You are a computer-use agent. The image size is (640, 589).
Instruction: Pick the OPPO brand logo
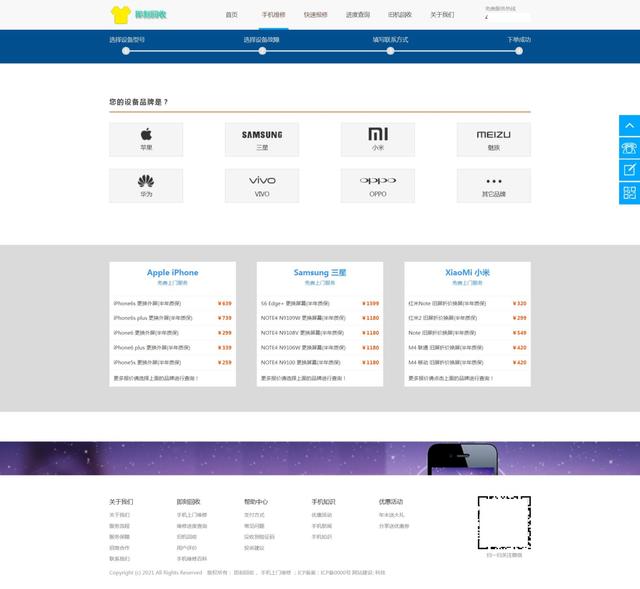378,181
